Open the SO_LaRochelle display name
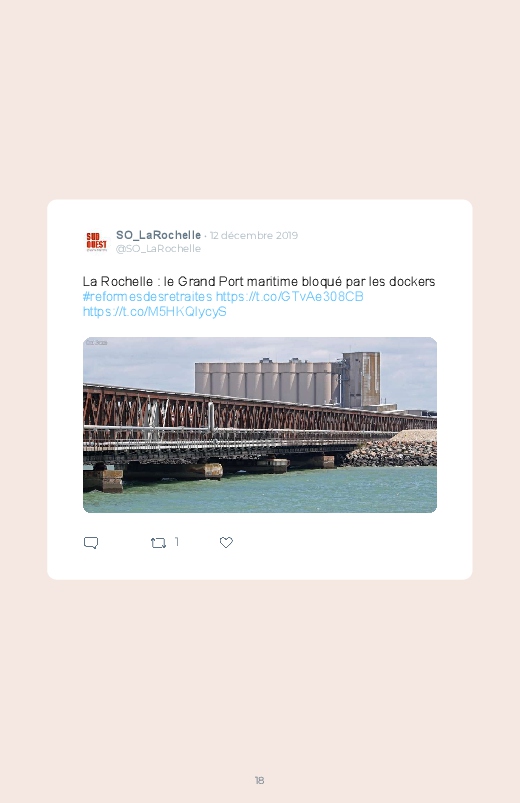This screenshot has width=520, height=803. 158,235
